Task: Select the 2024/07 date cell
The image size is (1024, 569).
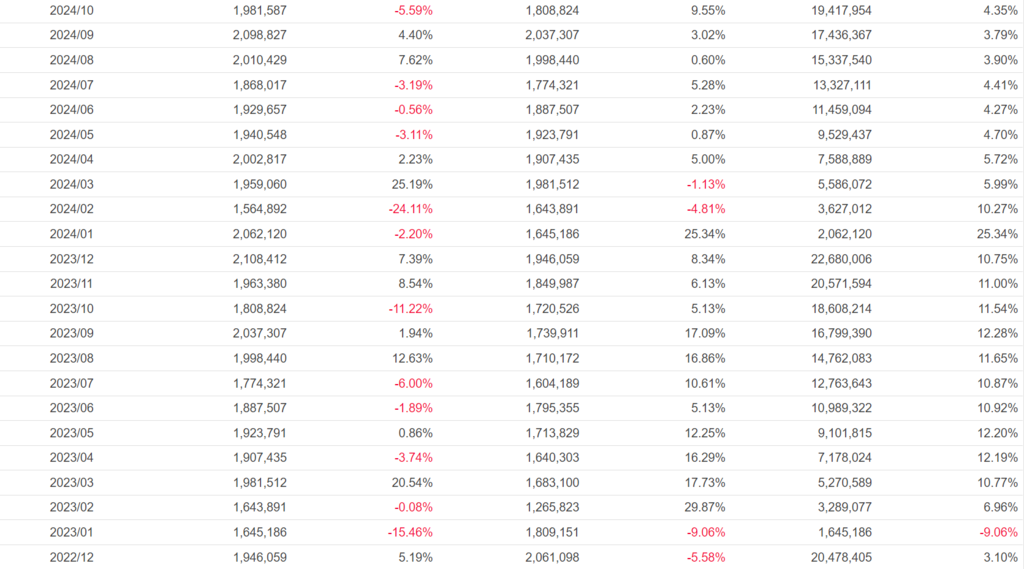Action: (x=71, y=85)
